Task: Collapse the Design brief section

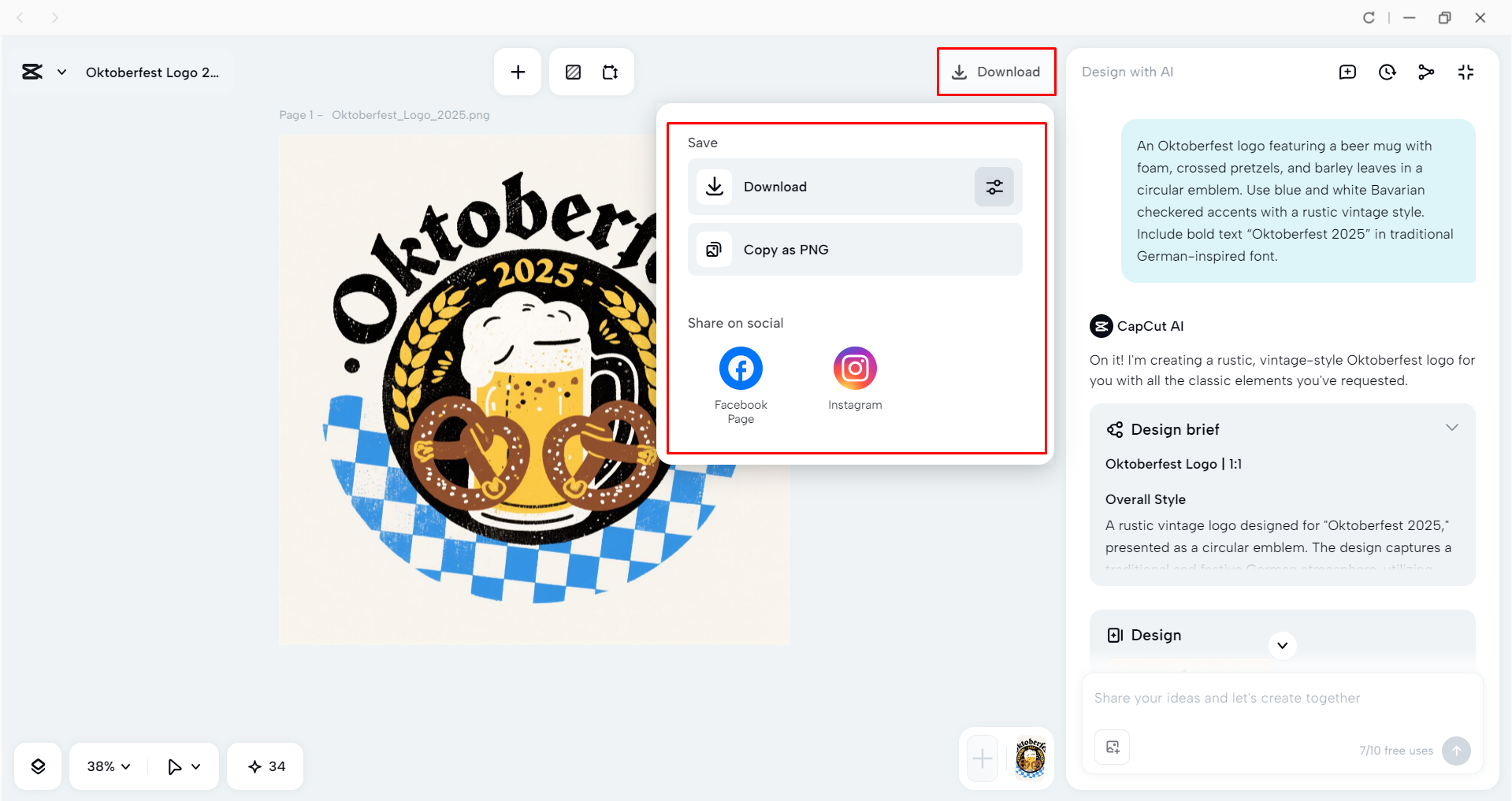Action: [1452, 428]
